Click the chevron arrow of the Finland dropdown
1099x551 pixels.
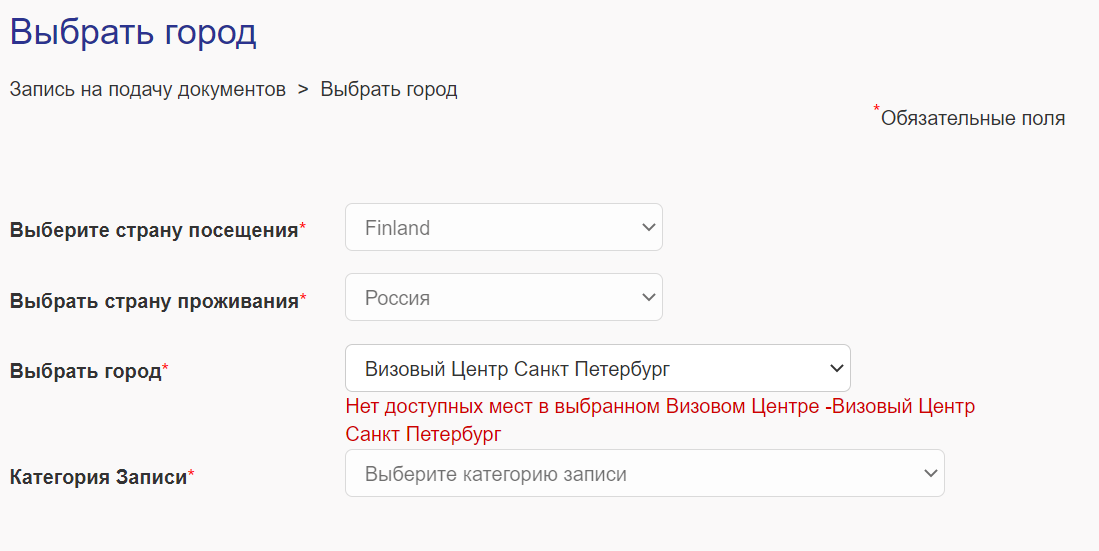coord(647,228)
